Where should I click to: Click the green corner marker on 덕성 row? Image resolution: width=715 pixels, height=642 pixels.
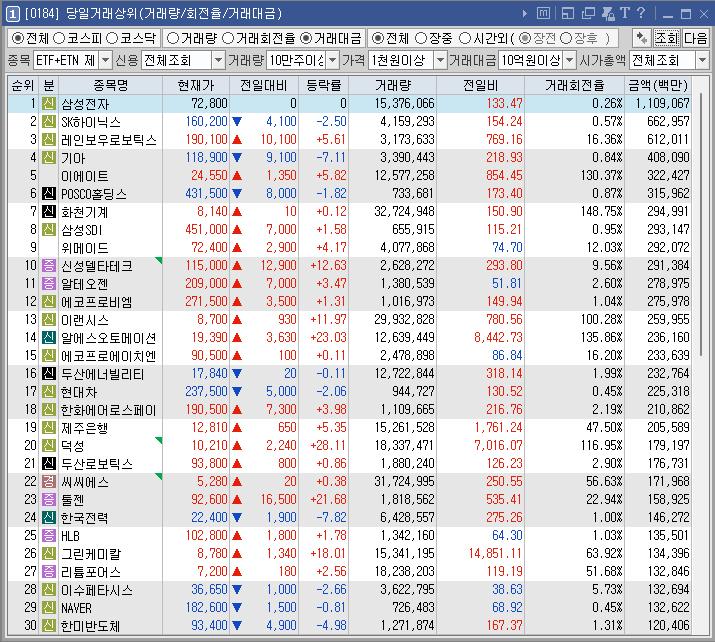(159, 440)
